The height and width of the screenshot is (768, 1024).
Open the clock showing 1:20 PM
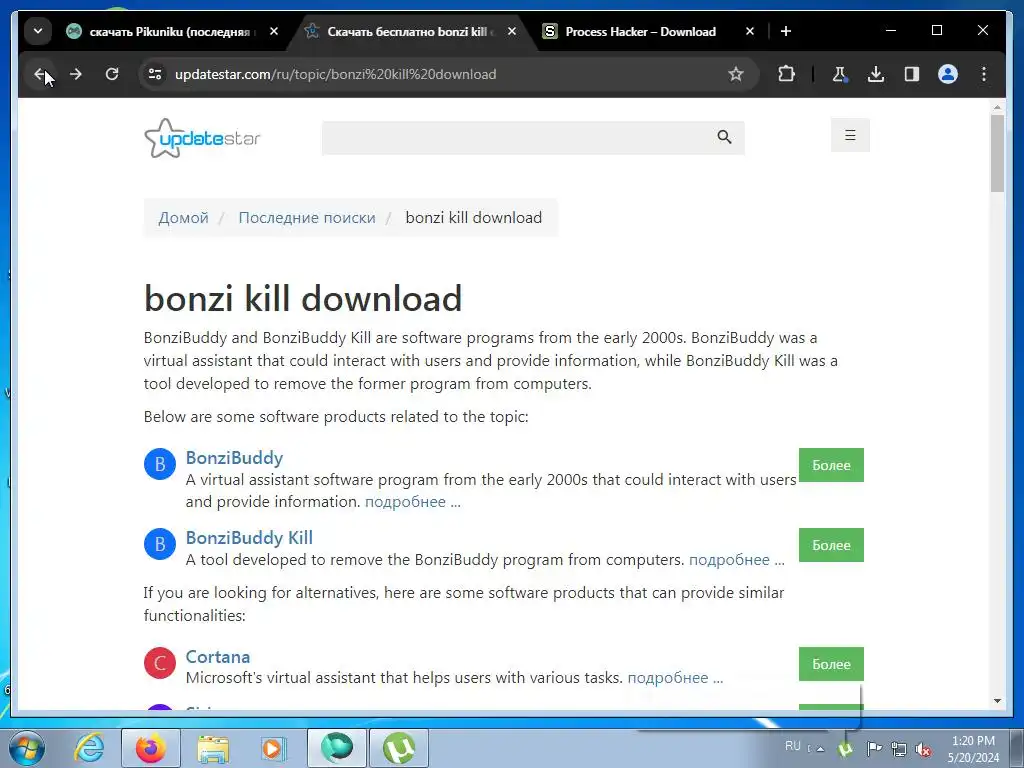[x=973, y=748]
